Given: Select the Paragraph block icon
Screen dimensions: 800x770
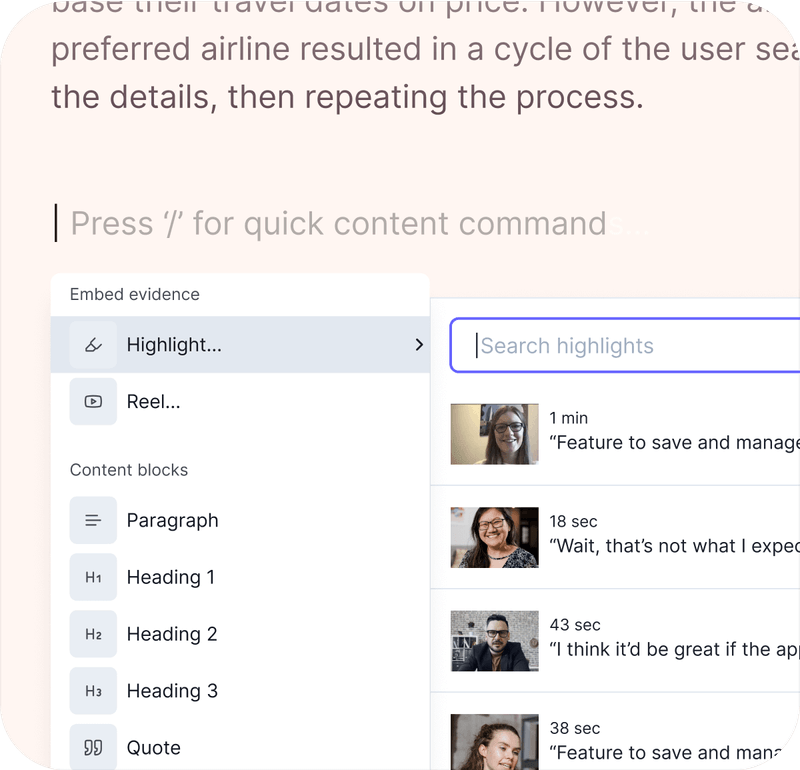Looking at the screenshot, I should click(x=92, y=520).
